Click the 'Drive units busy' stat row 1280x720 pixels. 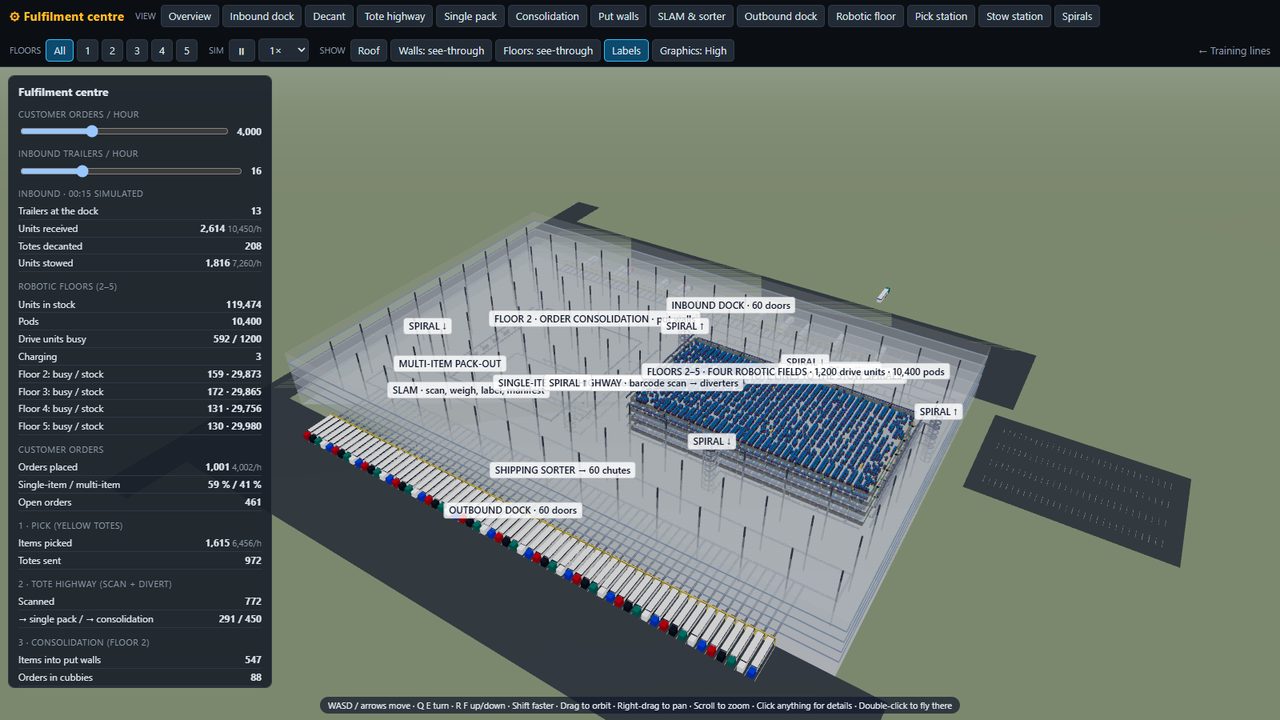point(140,339)
